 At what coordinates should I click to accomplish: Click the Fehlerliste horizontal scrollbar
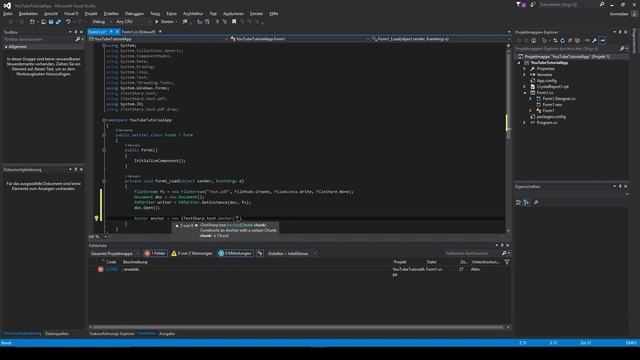[x=298, y=327]
